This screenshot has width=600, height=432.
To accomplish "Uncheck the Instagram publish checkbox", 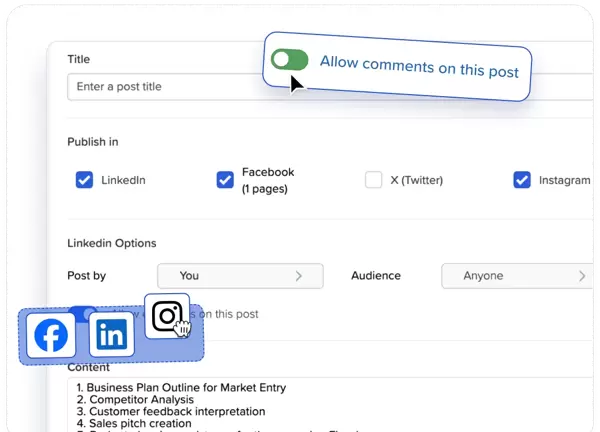I will pos(522,180).
